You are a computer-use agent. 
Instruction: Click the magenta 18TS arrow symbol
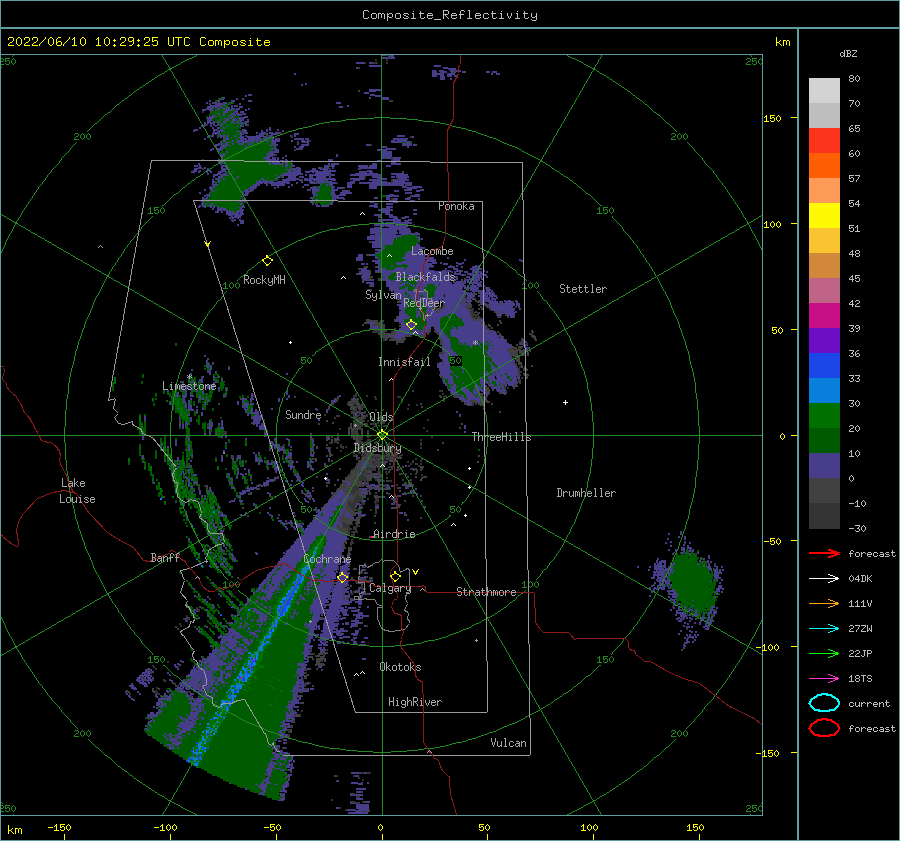pos(824,679)
